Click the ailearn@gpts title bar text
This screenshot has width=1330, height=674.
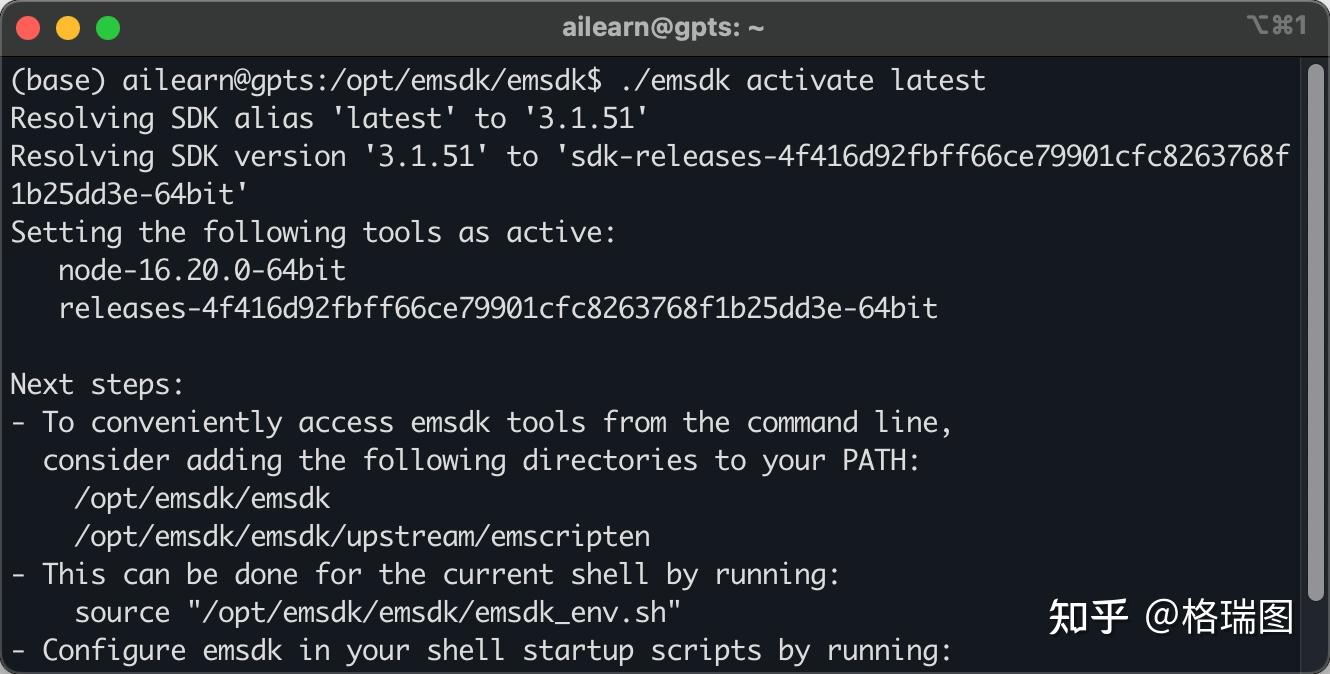point(664,27)
